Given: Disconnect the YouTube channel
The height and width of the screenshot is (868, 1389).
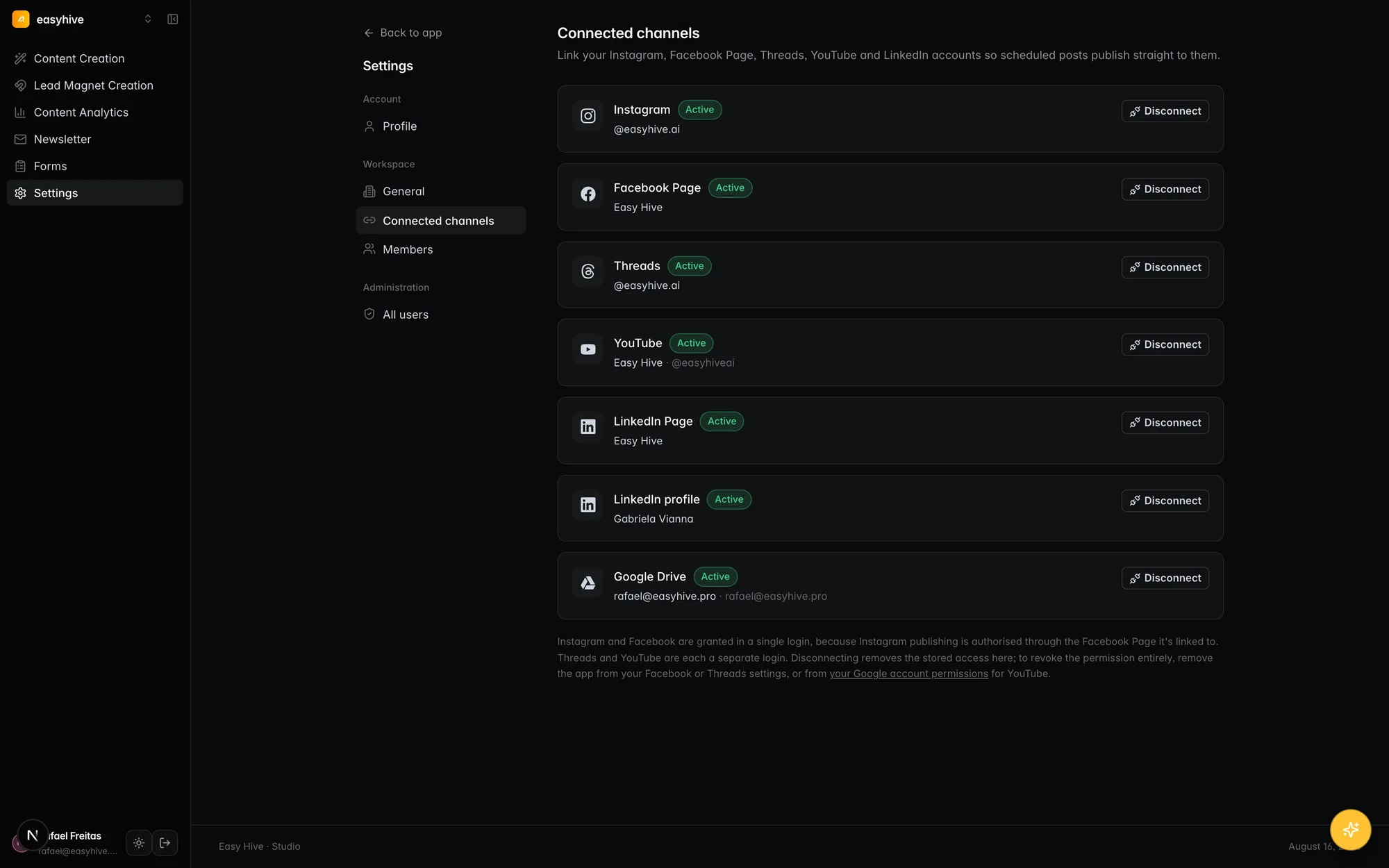Looking at the screenshot, I should pyautogui.click(x=1165, y=345).
